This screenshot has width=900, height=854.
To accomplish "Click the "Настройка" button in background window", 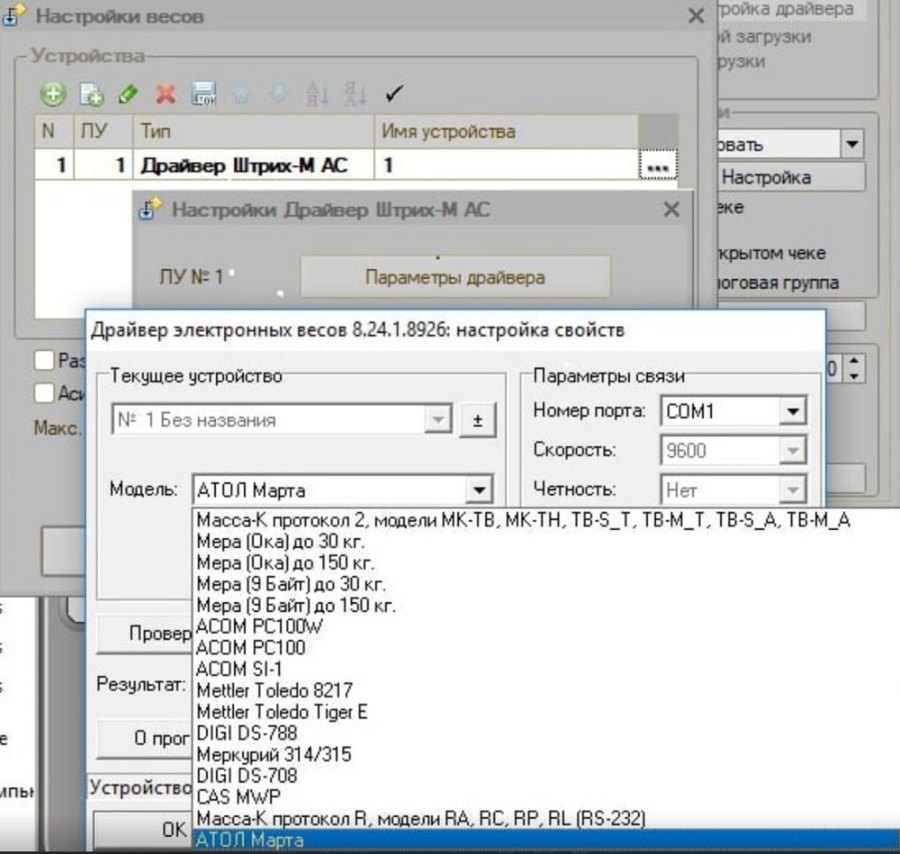I will pos(791,177).
